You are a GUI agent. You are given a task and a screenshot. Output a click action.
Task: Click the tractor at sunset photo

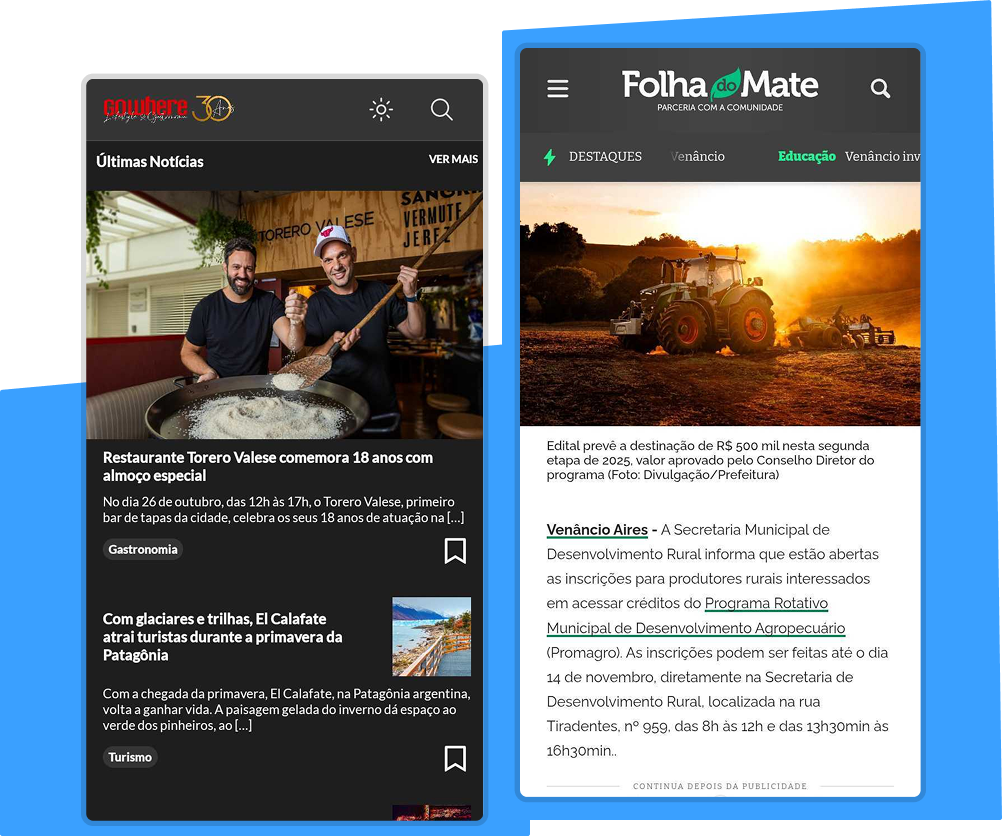click(x=720, y=304)
